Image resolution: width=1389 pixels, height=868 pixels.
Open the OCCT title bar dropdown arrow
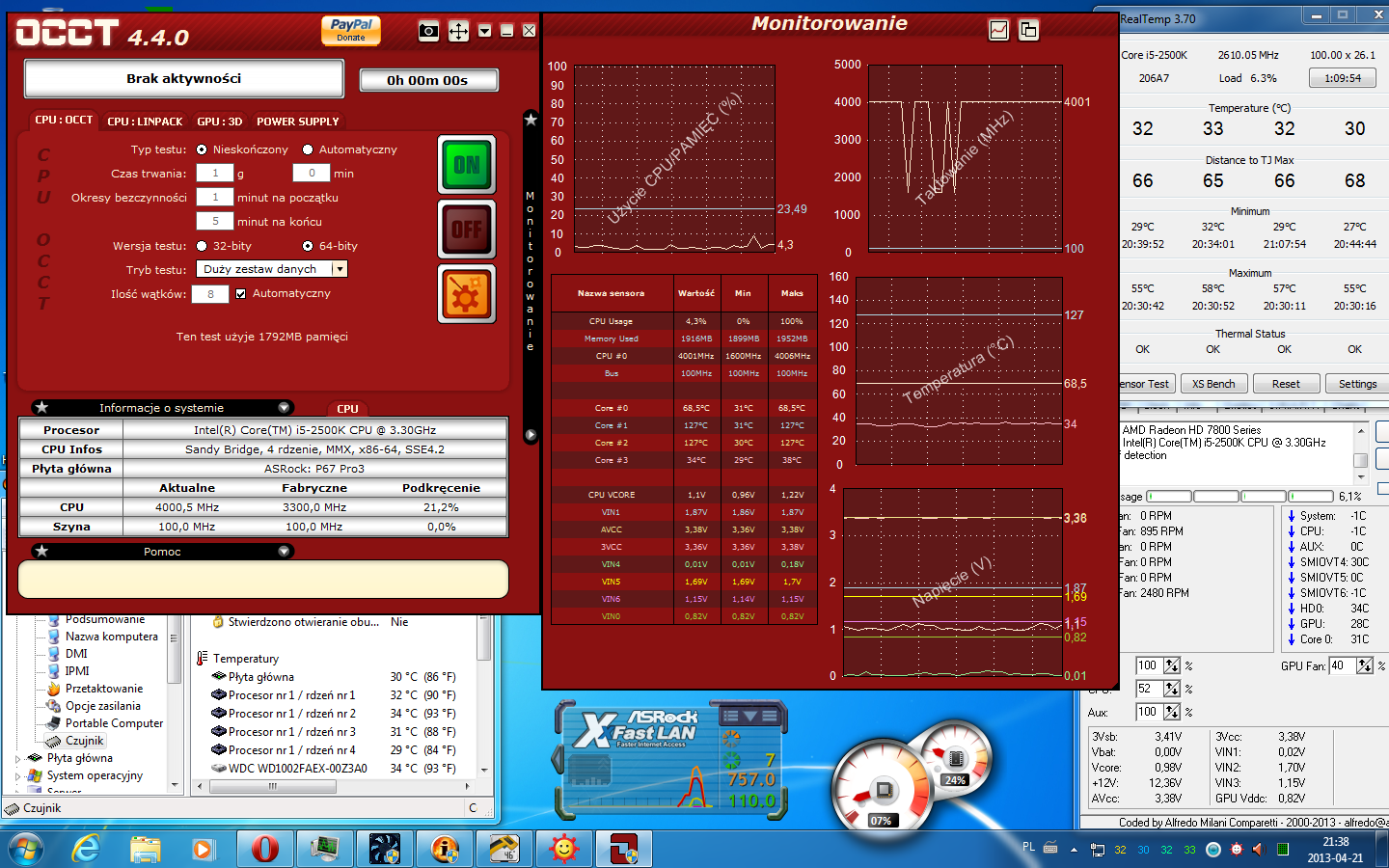click(485, 31)
